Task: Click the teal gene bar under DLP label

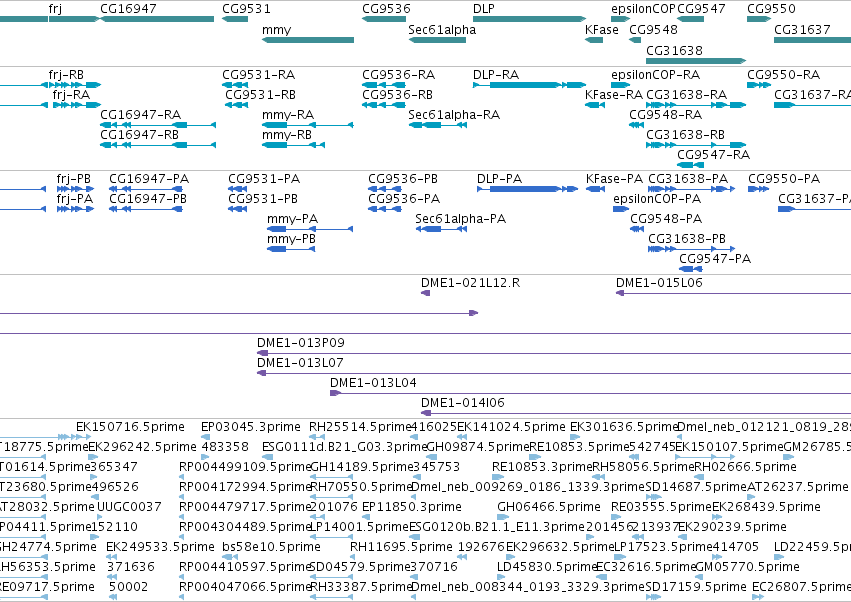Action: (x=530, y=19)
